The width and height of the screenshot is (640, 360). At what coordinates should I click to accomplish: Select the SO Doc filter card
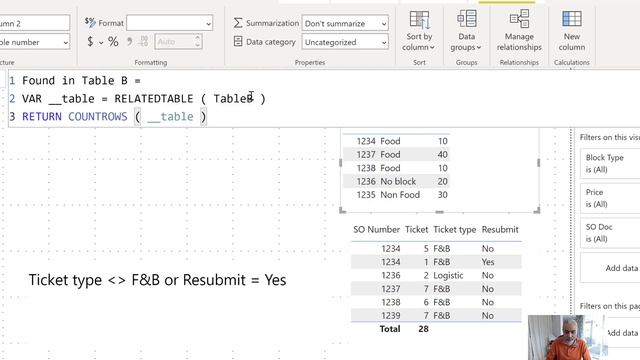610,233
